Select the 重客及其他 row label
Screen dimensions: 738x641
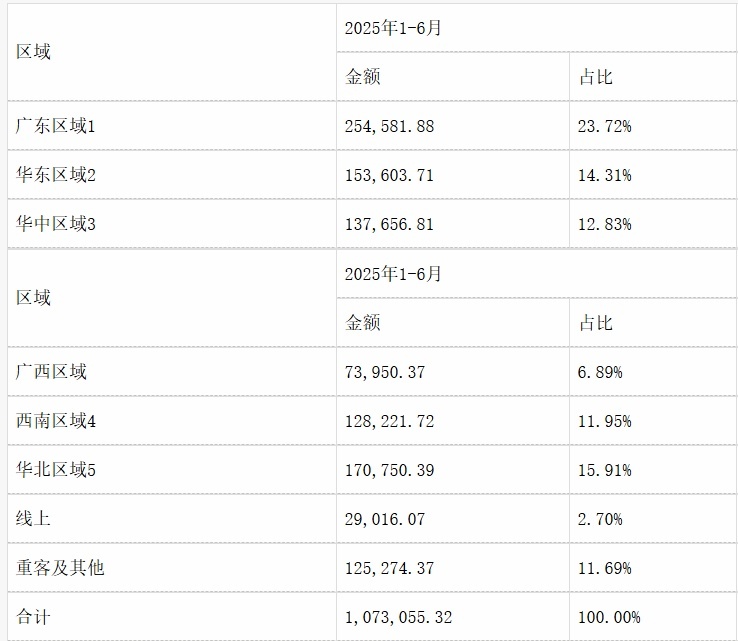60,568
